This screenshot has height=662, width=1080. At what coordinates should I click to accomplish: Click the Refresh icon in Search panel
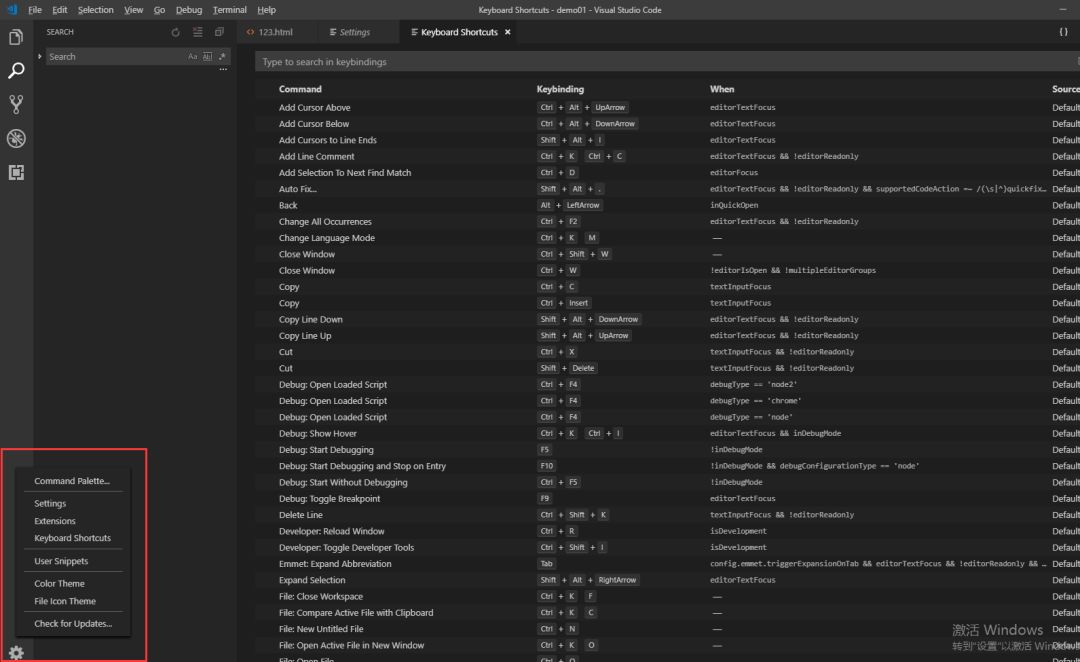click(x=176, y=32)
